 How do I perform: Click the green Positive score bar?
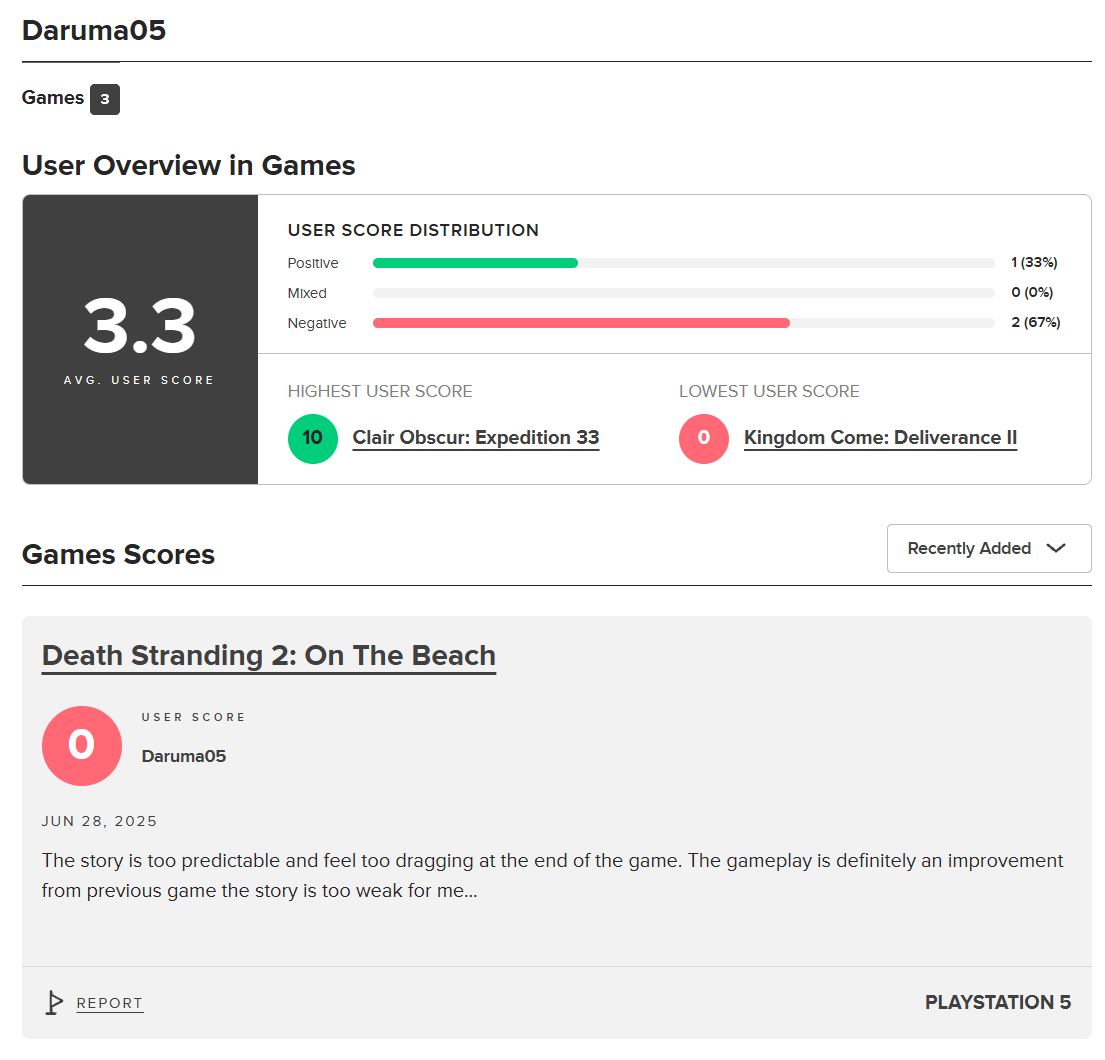click(475, 263)
